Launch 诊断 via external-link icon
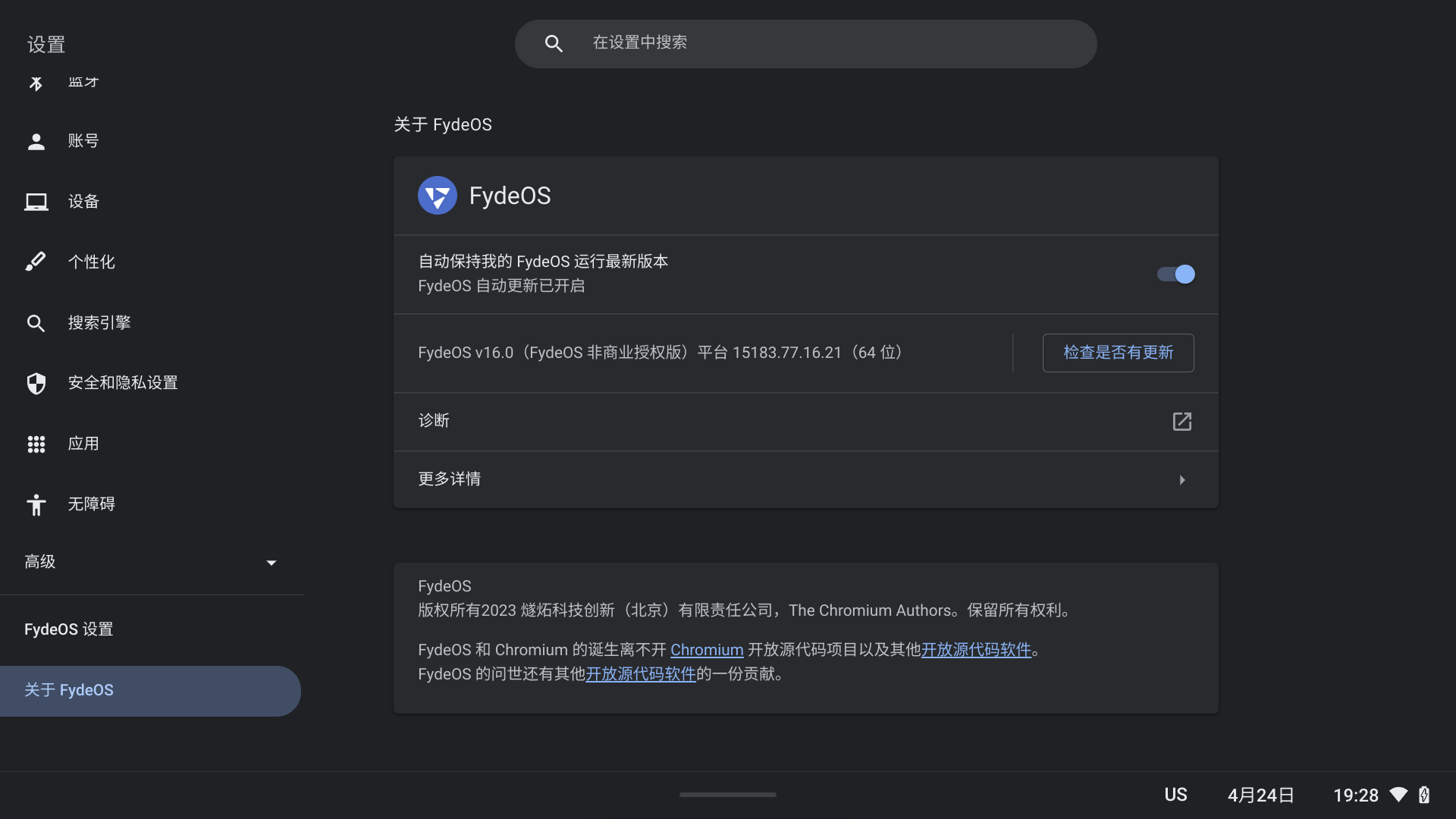 [x=1181, y=422]
